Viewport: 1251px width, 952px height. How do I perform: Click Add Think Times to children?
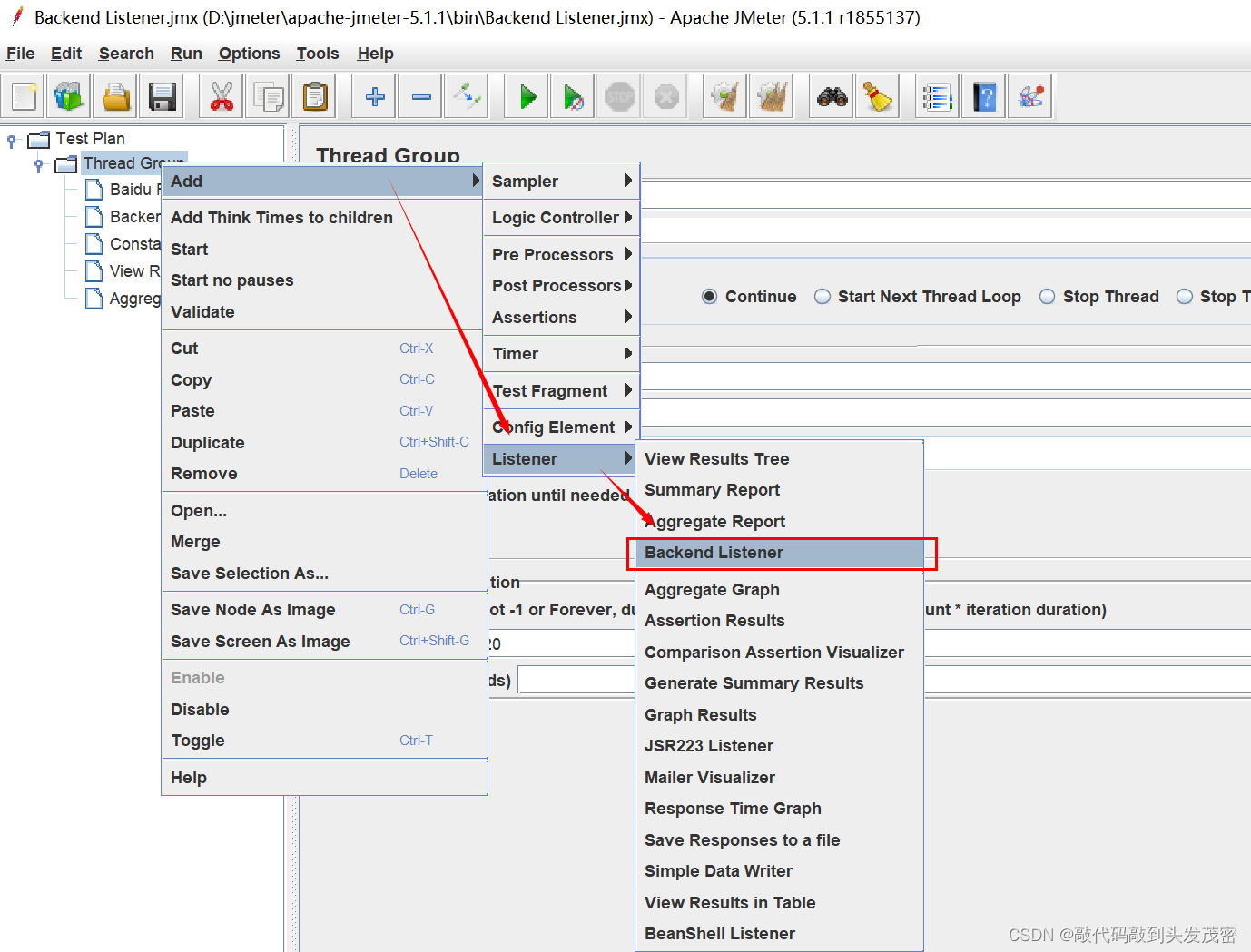324,218
